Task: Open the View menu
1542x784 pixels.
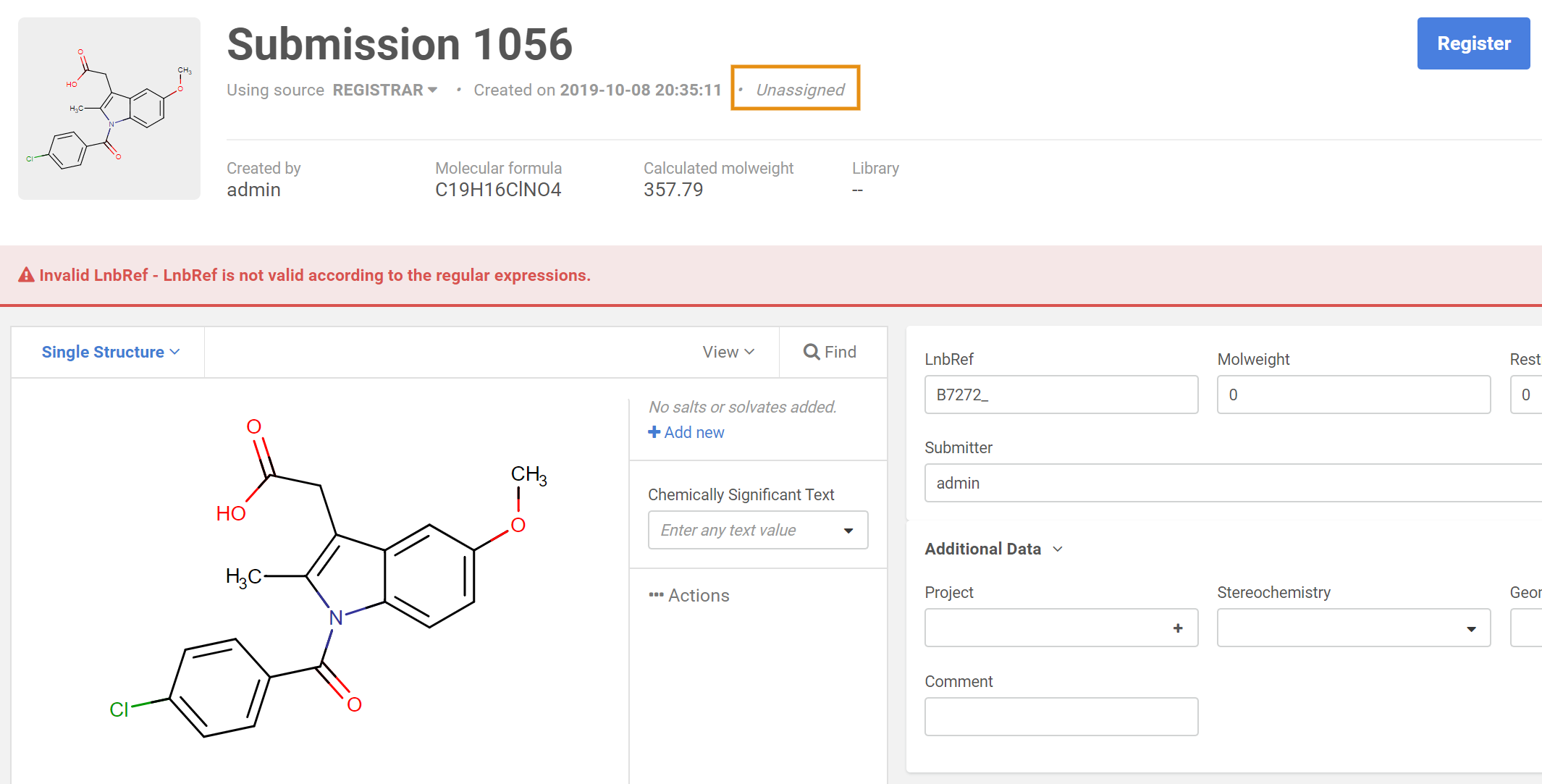Action: (x=728, y=352)
